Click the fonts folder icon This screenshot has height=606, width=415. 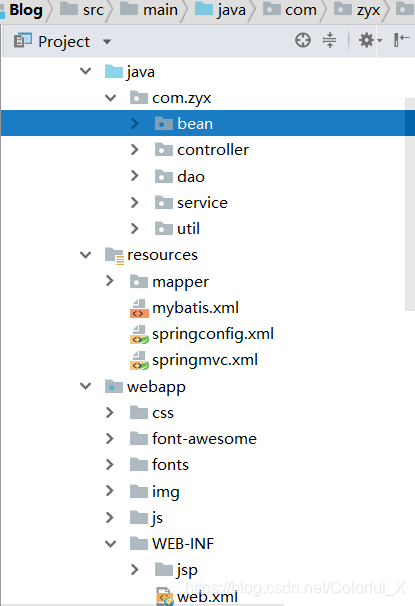(139, 465)
